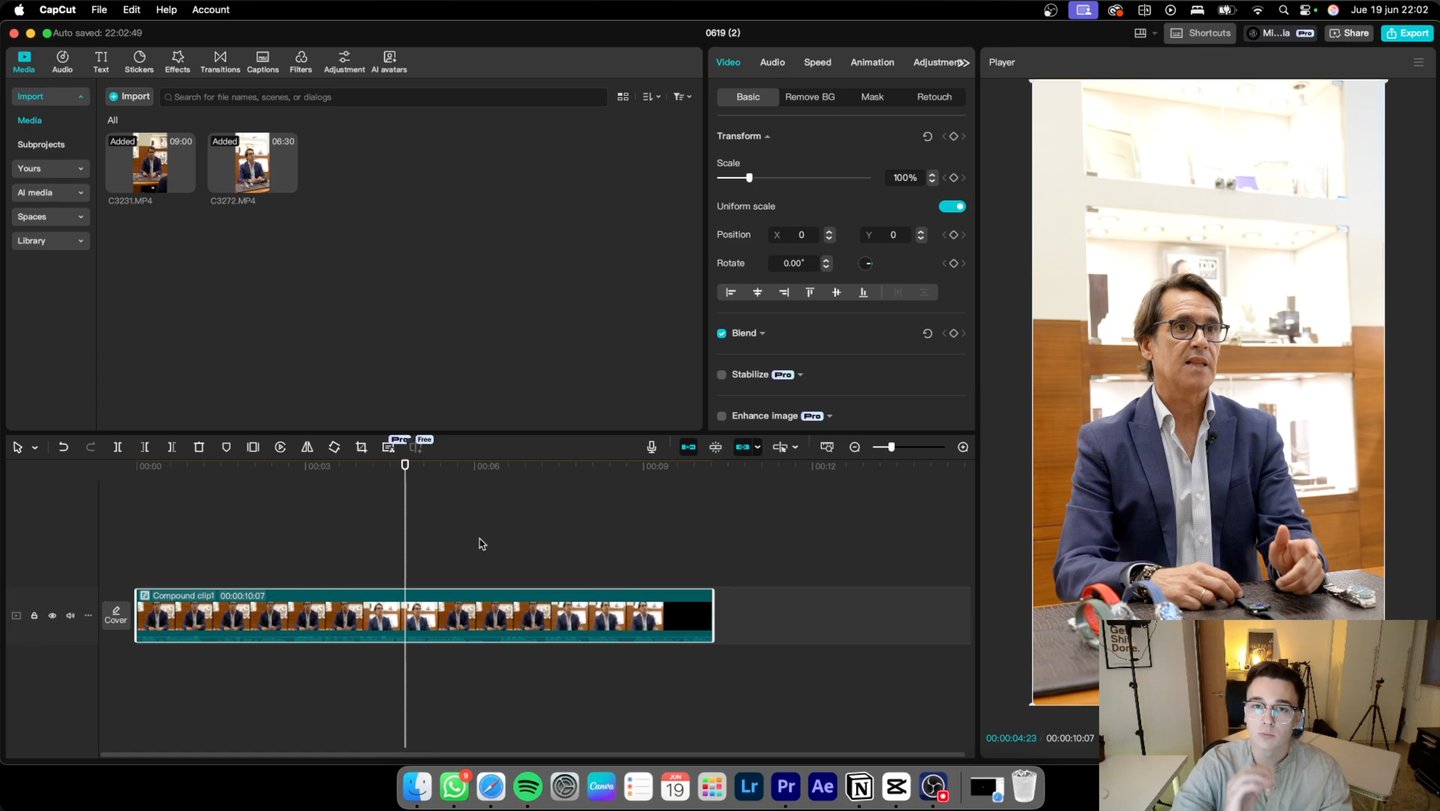Click the zoom in timeline plus icon
The width and height of the screenshot is (1440, 811).
pyautogui.click(x=963, y=447)
